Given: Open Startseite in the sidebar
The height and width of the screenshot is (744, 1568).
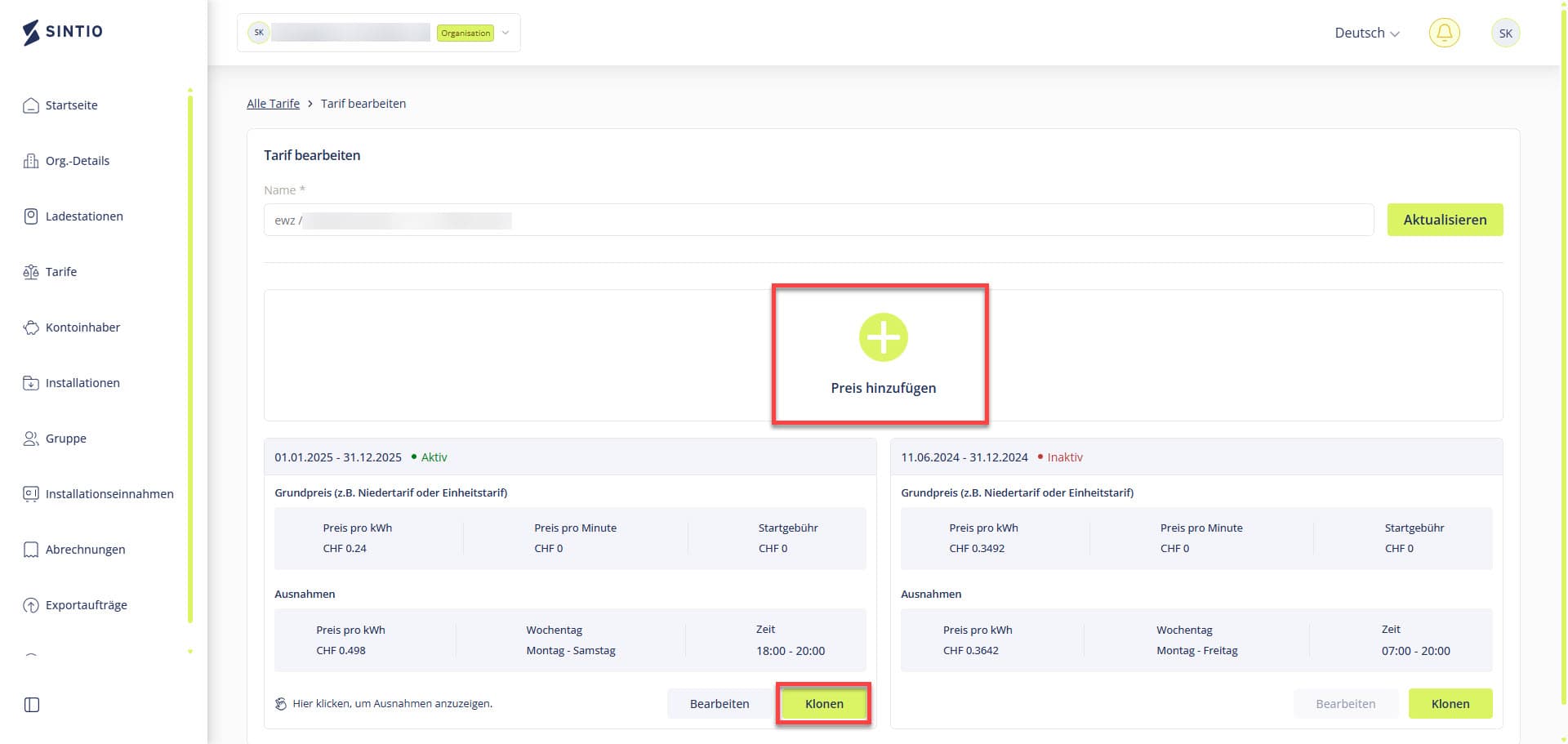Looking at the screenshot, I should click(71, 105).
